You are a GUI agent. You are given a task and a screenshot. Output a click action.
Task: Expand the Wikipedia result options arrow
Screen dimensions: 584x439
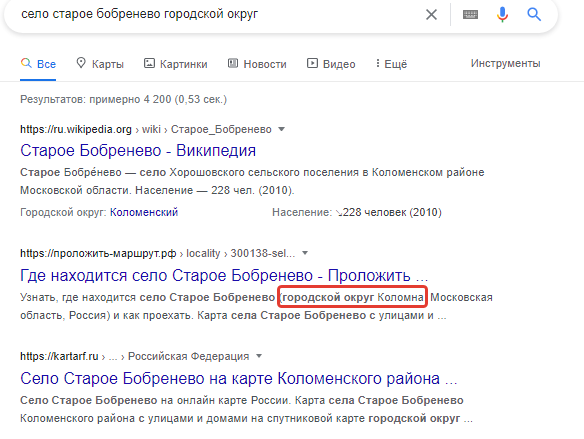click(x=282, y=129)
